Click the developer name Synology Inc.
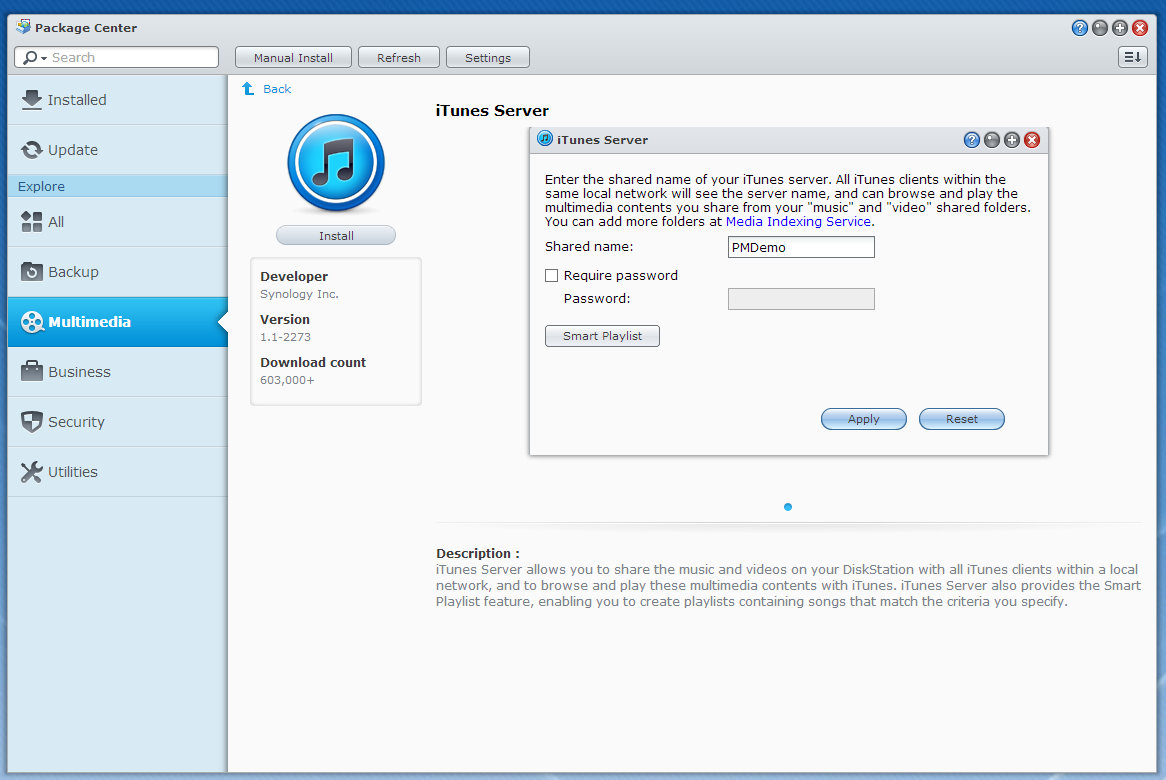Image resolution: width=1166 pixels, height=780 pixels. 299,294
